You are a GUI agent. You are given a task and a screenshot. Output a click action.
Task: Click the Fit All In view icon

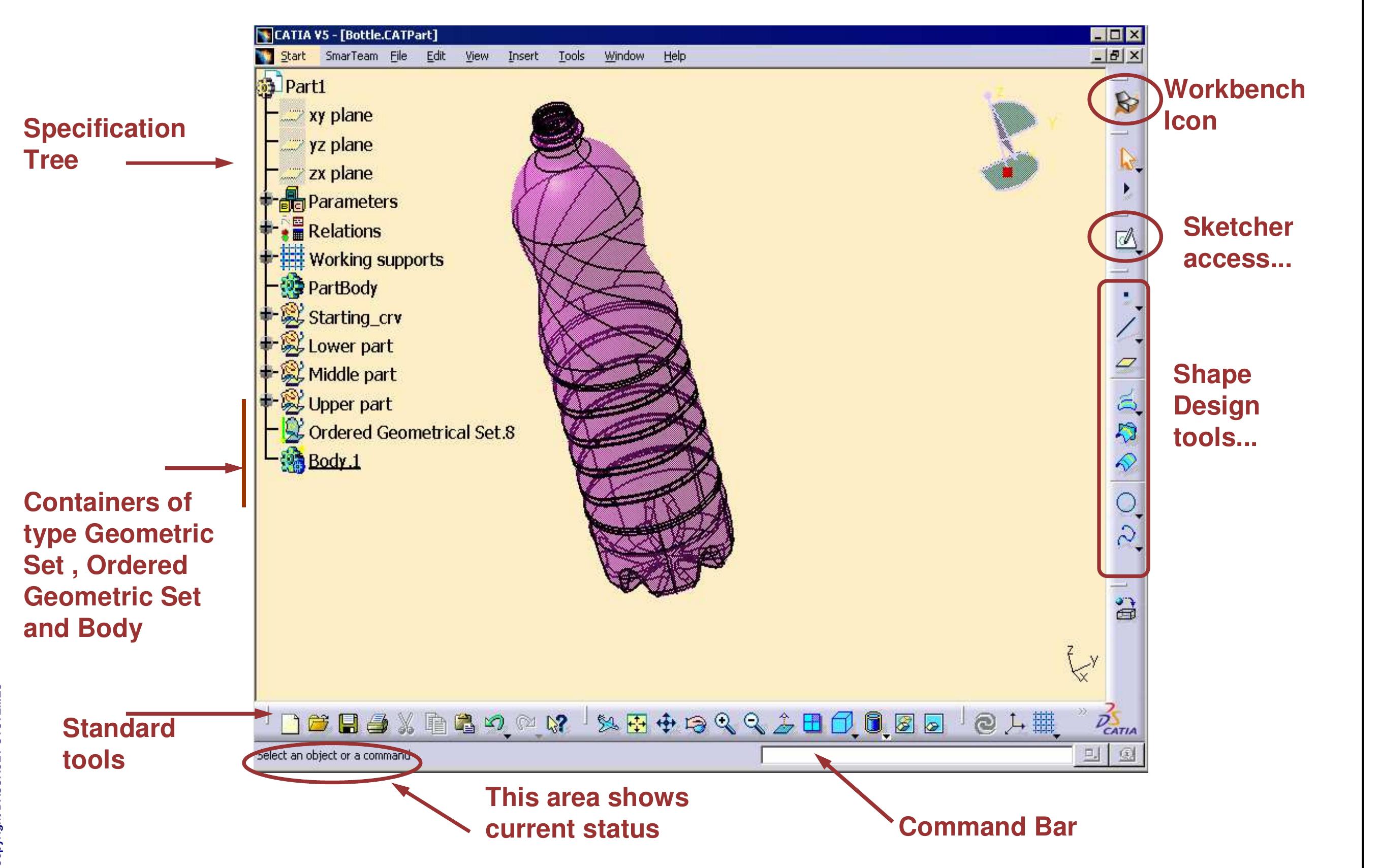pyautogui.click(x=637, y=724)
